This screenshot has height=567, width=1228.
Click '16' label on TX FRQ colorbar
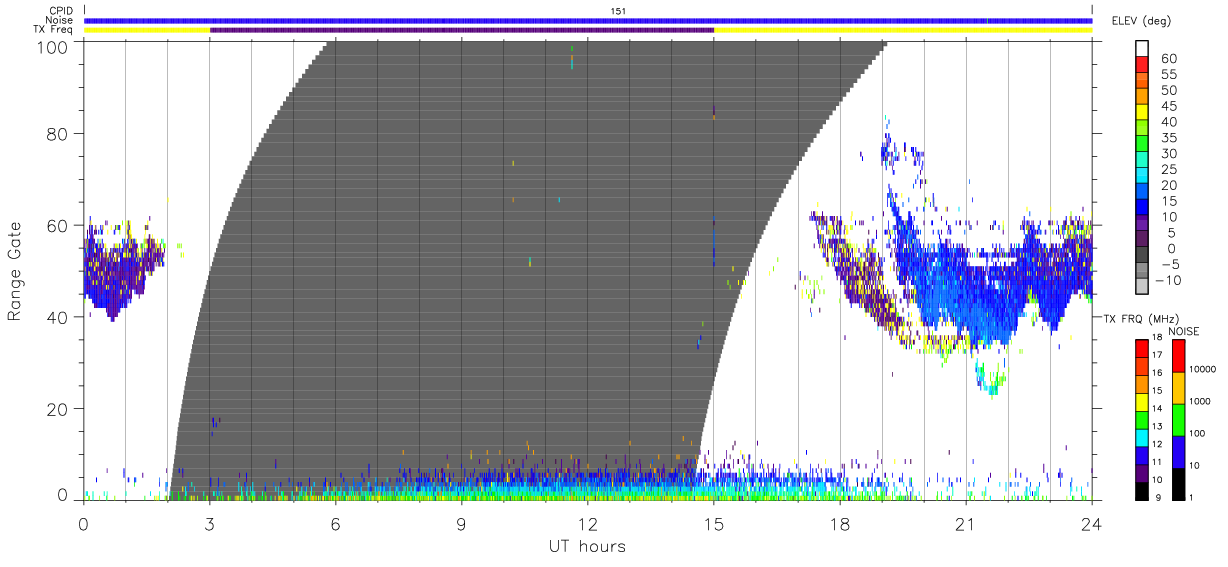pyautogui.click(x=1157, y=372)
